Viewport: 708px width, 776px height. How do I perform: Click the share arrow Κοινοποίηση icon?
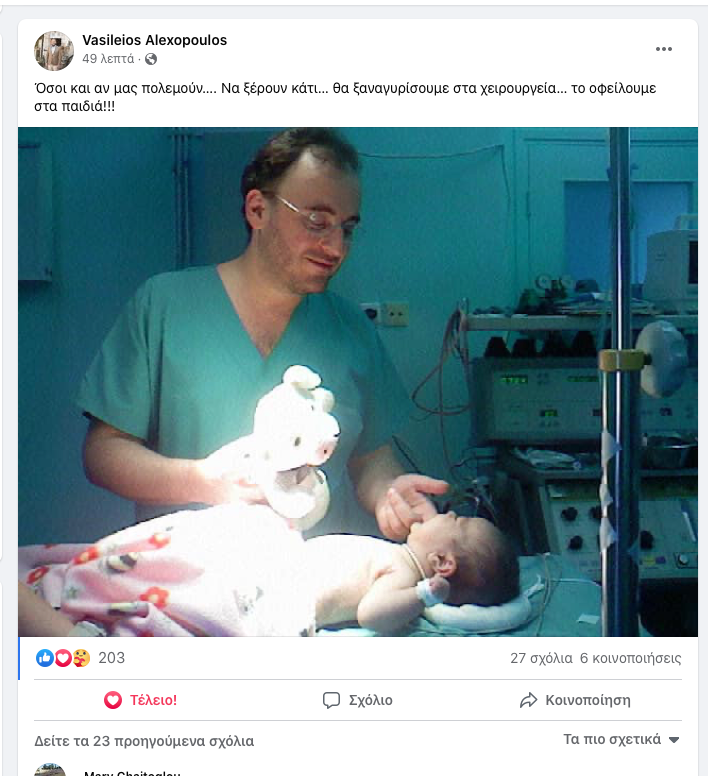[x=529, y=700]
